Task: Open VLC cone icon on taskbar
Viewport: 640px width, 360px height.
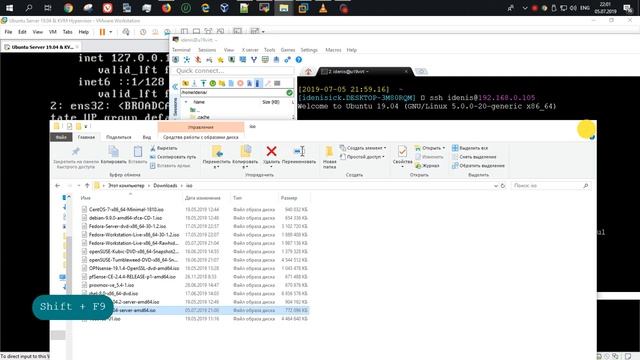Action: pyautogui.click(x=323, y=8)
